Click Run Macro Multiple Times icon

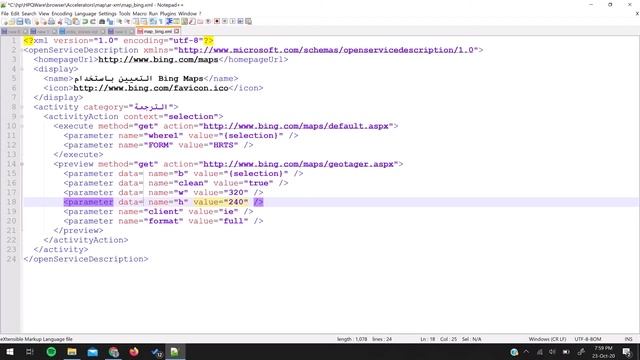point(240,21)
